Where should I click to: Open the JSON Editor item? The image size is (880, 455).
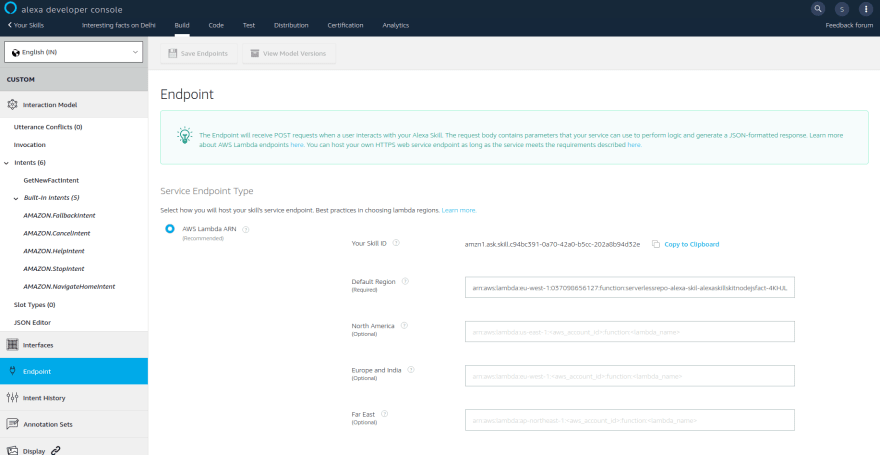[x=32, y=323]
